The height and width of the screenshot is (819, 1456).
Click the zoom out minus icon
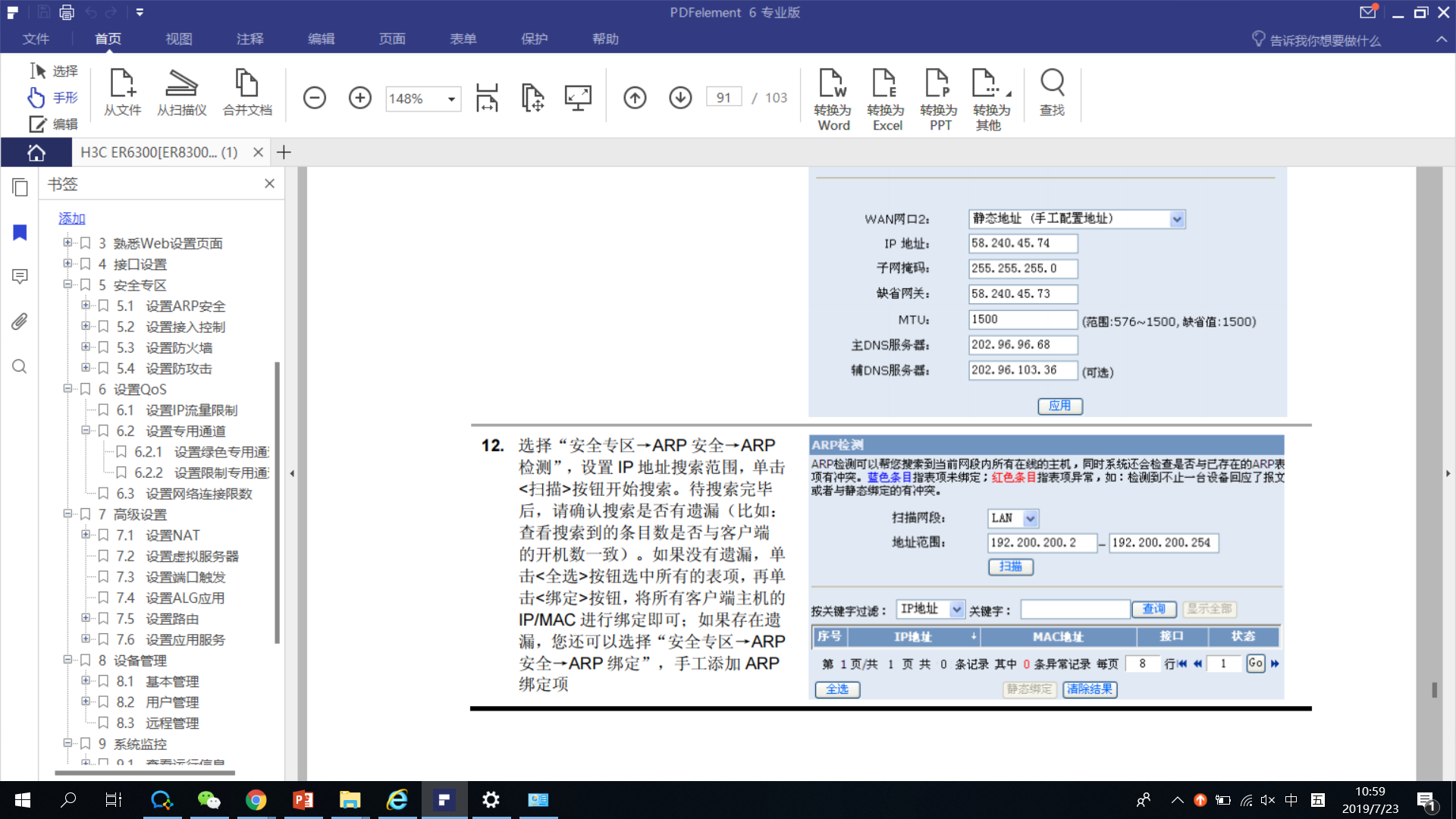pos(314,98)
